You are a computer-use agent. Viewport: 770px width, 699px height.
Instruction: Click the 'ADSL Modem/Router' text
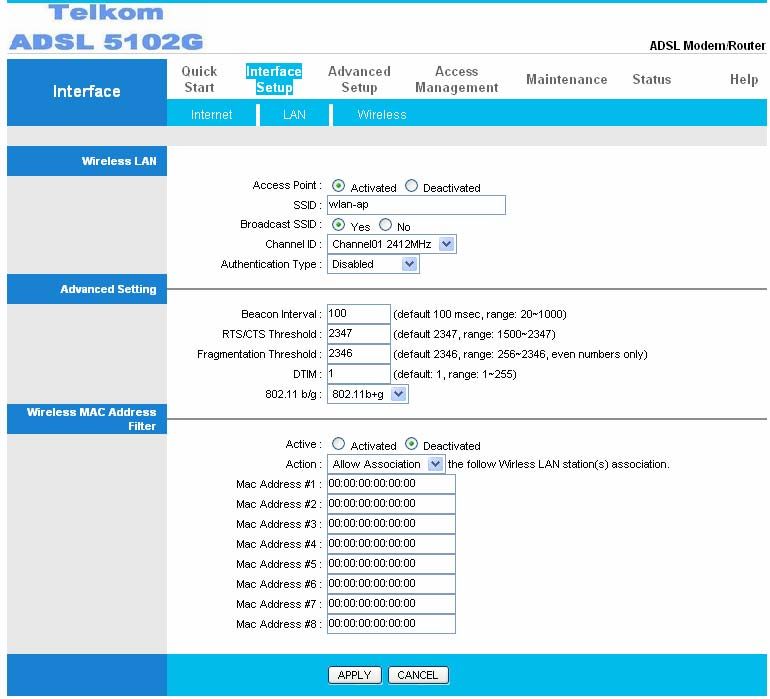click(707, 46)
